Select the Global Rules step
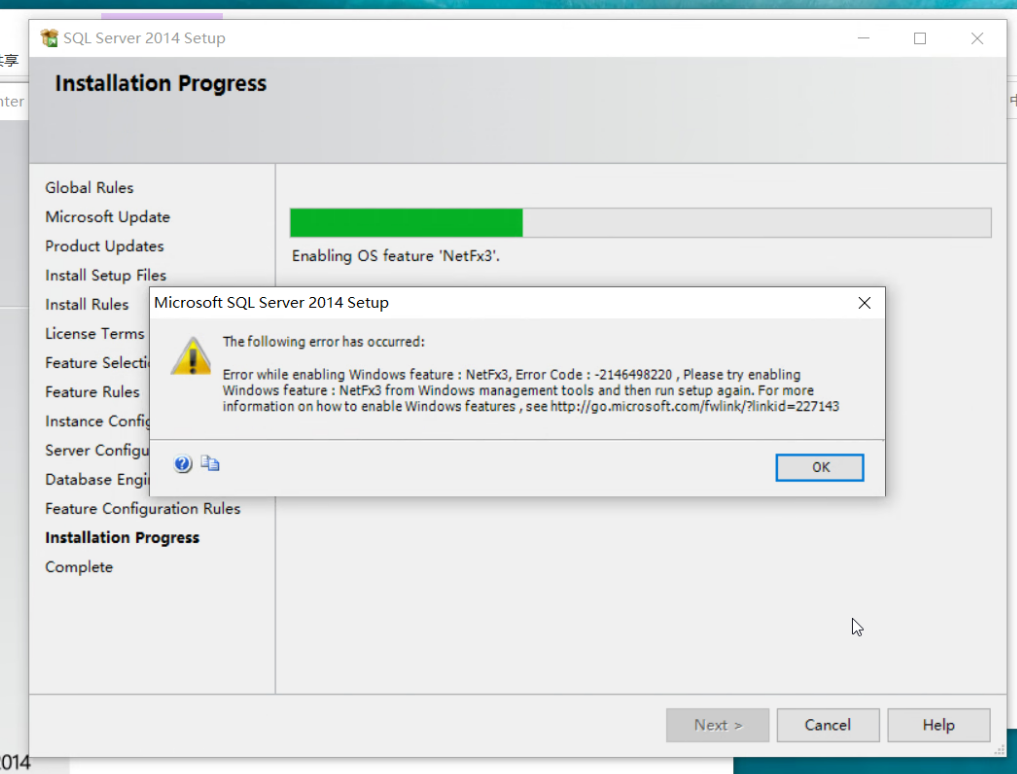 (x=89, y=187)
